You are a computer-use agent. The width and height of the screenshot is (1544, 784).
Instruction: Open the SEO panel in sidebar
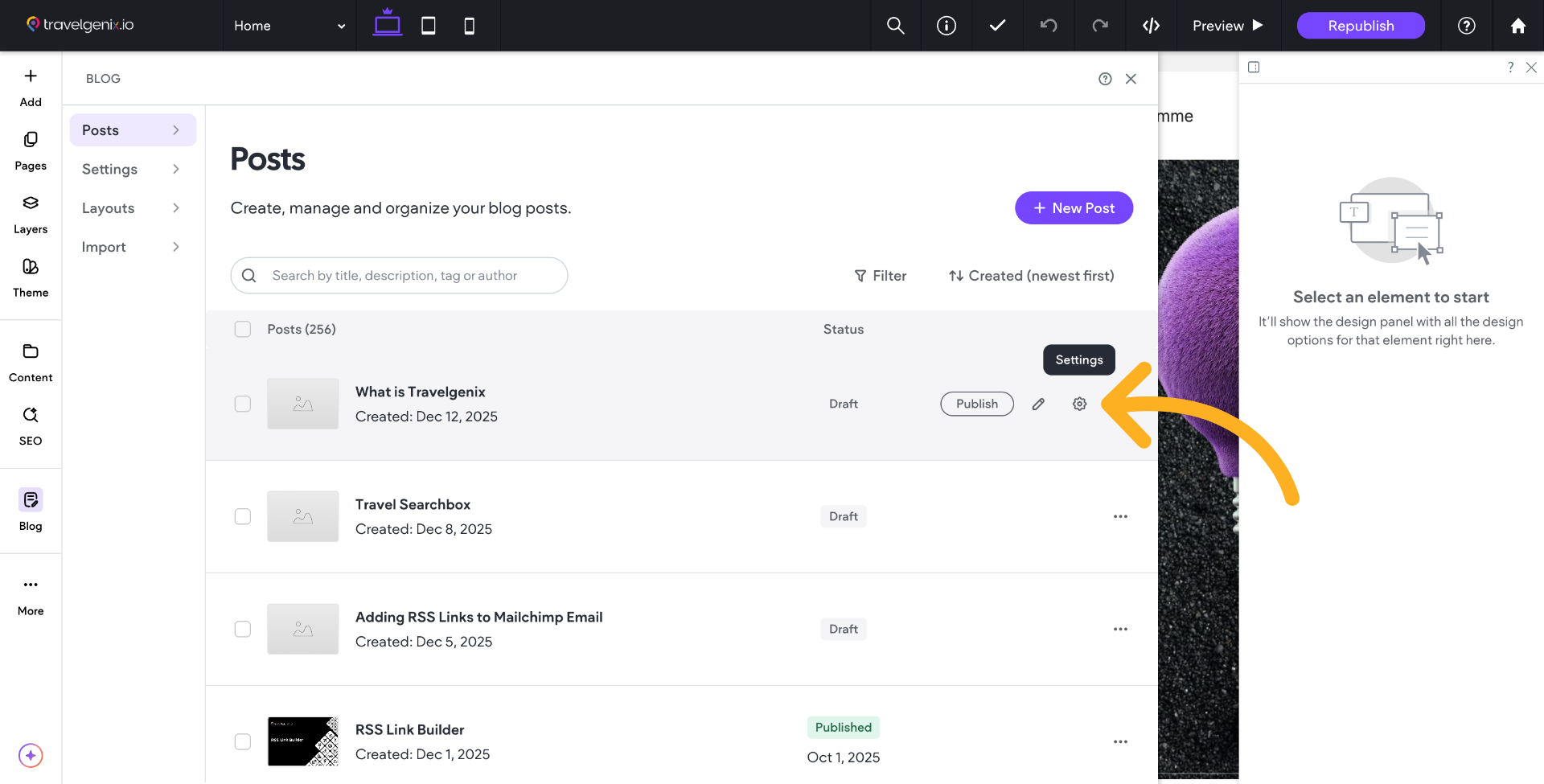[x=31, y=425]
